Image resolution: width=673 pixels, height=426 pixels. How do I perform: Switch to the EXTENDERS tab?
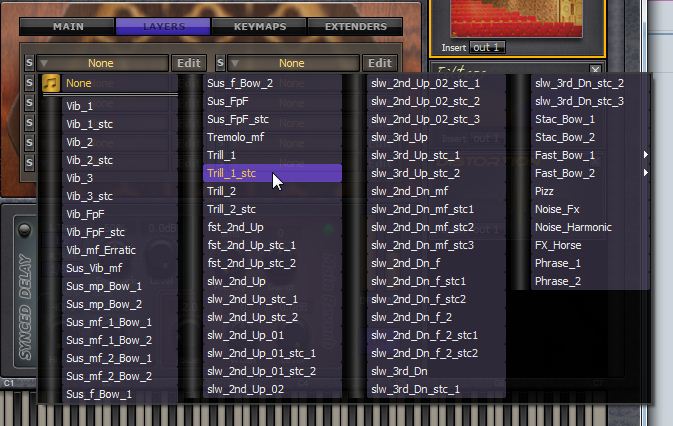click(x=355, y=27)
